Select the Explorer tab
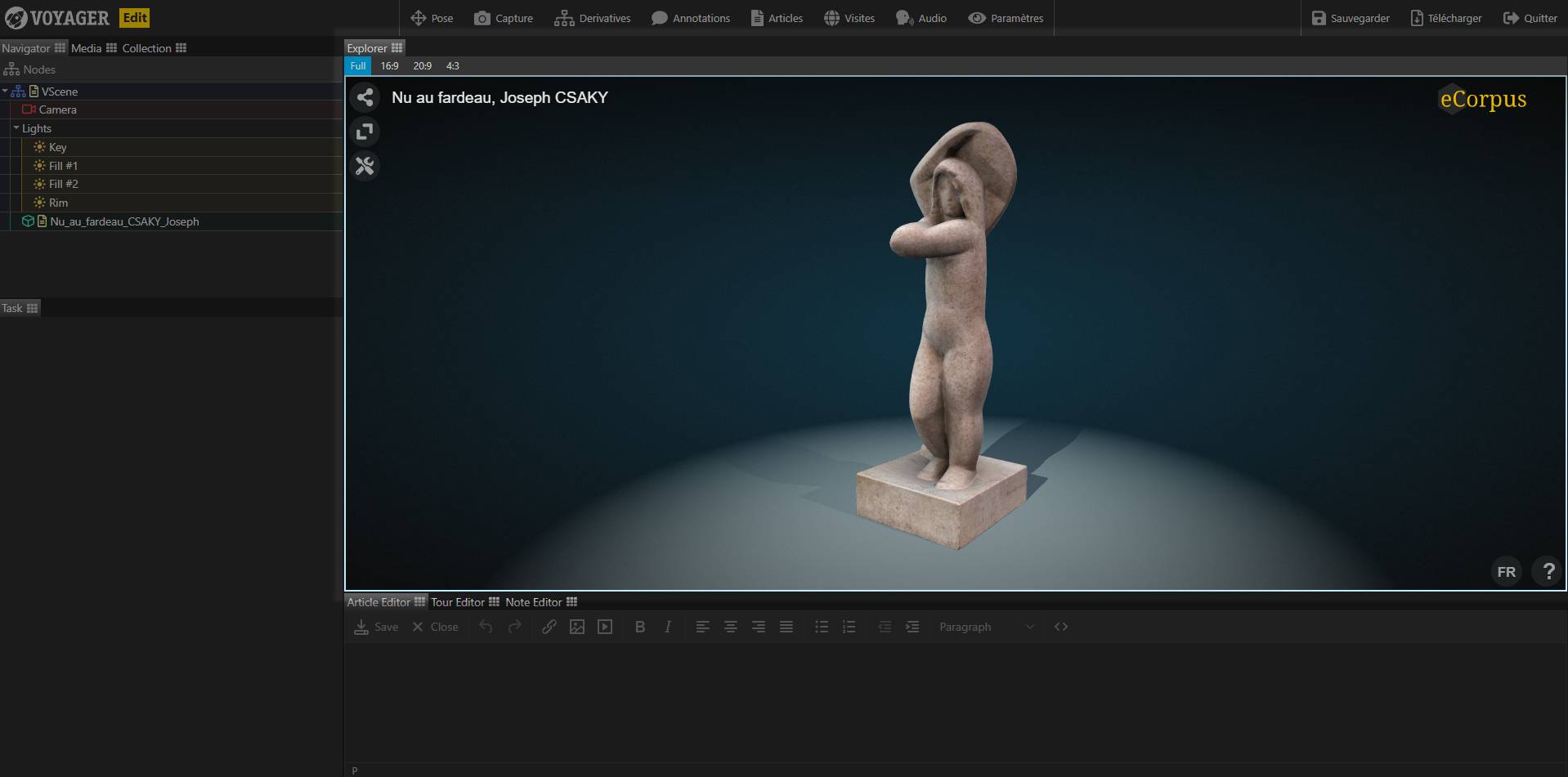 [x=374, y=48]
